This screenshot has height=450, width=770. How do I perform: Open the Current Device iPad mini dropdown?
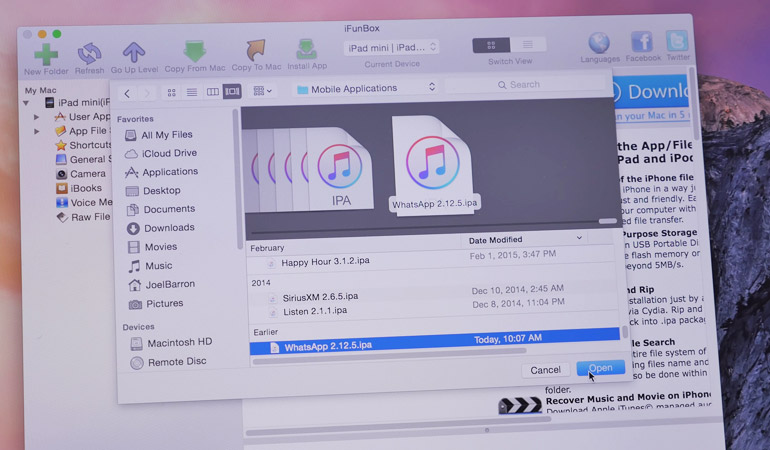click(x=391, y=47)
